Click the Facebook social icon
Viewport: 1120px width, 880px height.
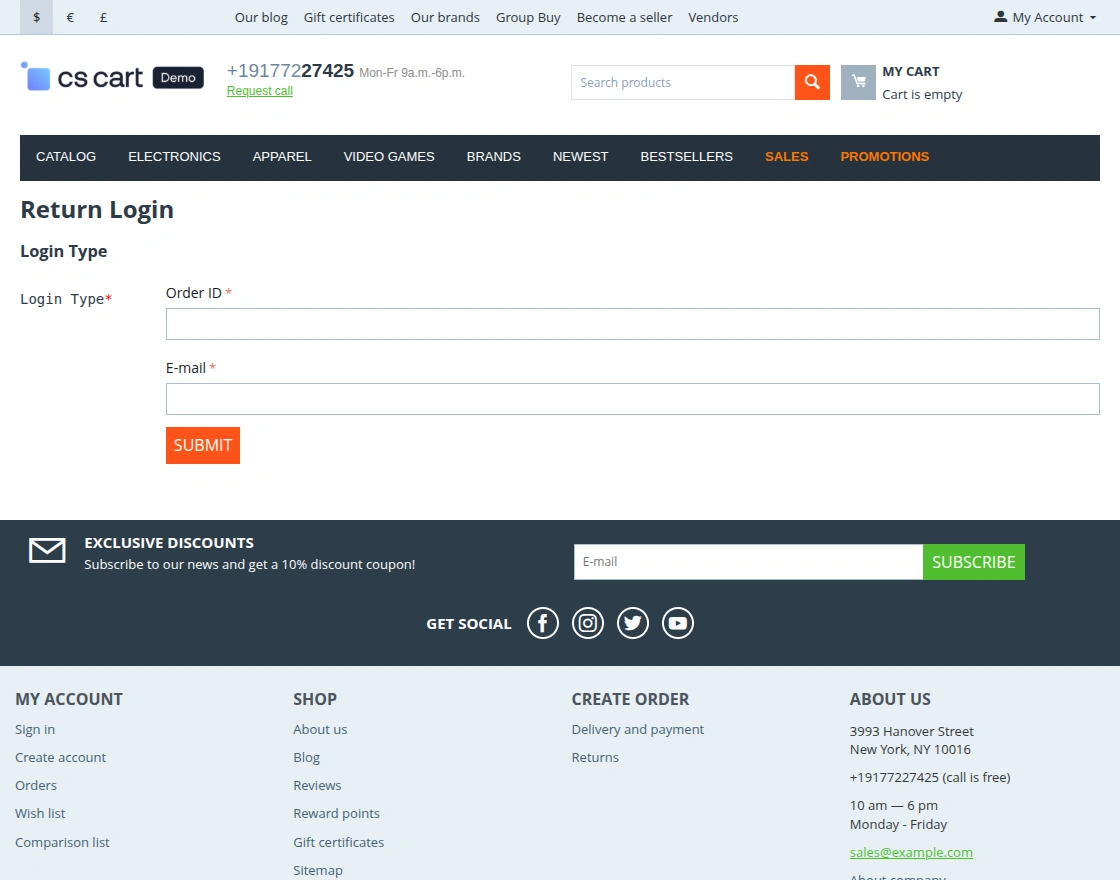coord(543,622)
